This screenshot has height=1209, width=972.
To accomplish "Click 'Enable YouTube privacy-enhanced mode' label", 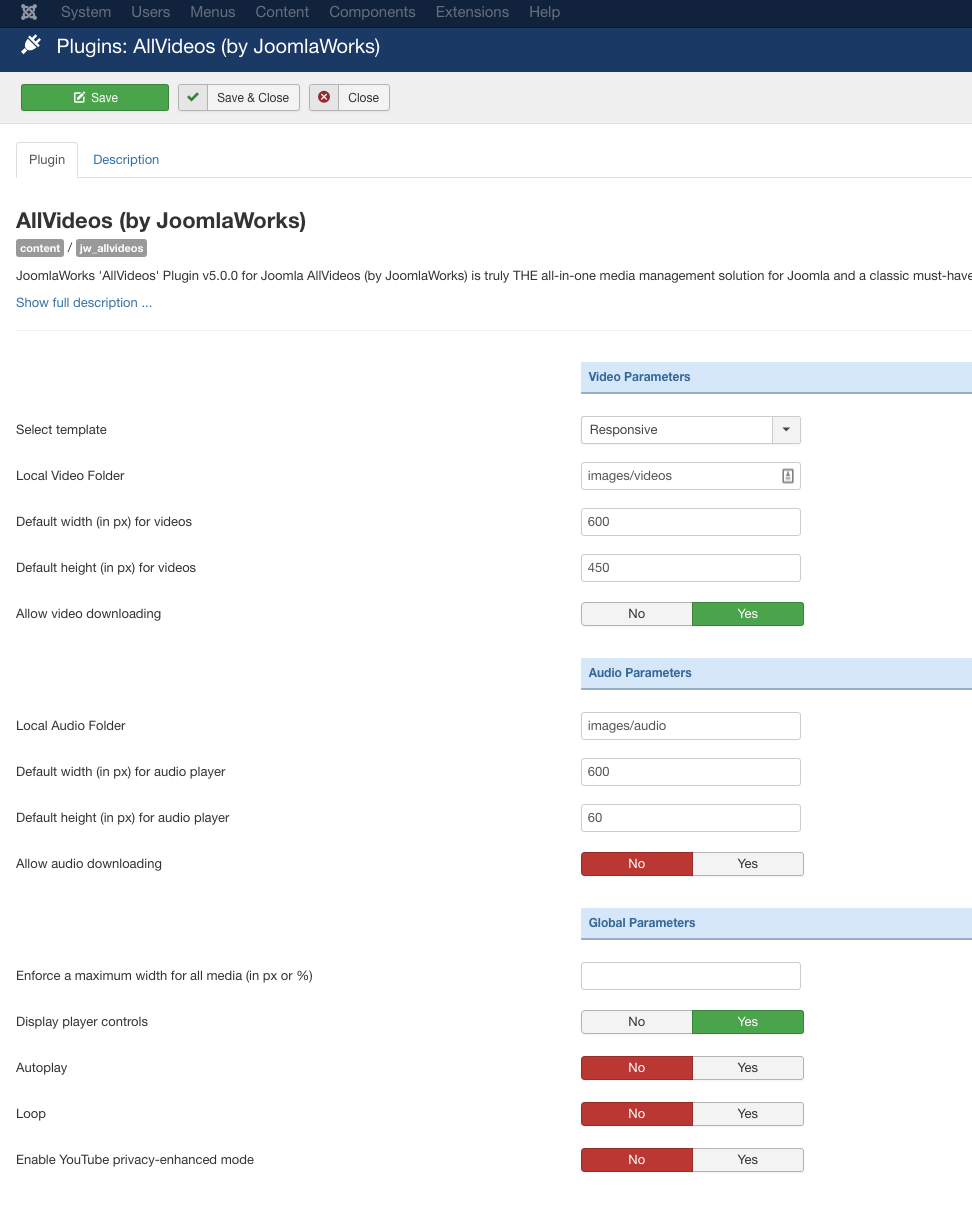I will (x=135, y=1160).
